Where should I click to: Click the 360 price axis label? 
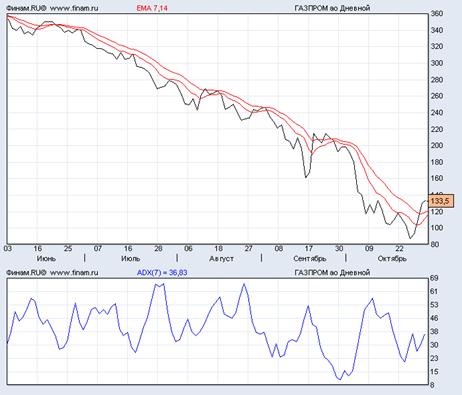click(x=437, y=14)
